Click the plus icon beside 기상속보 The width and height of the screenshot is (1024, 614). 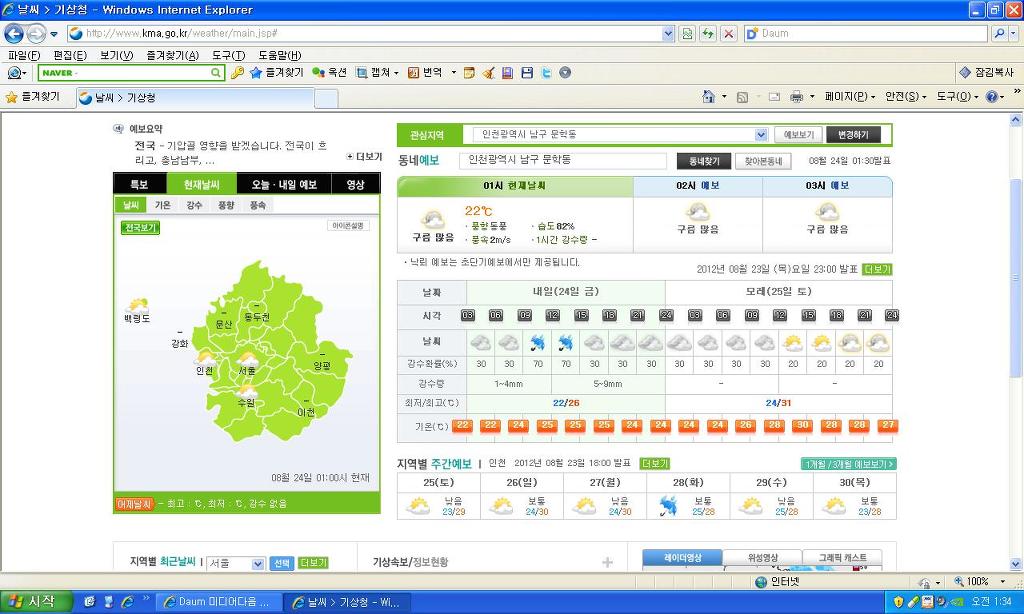(x=607, y=562)
